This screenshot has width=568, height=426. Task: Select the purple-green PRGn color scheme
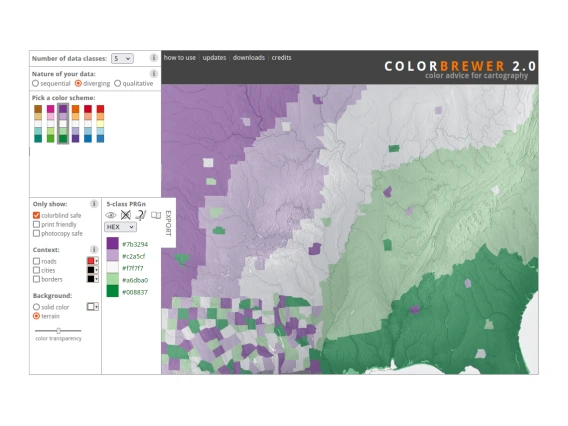tap(63, 124)
